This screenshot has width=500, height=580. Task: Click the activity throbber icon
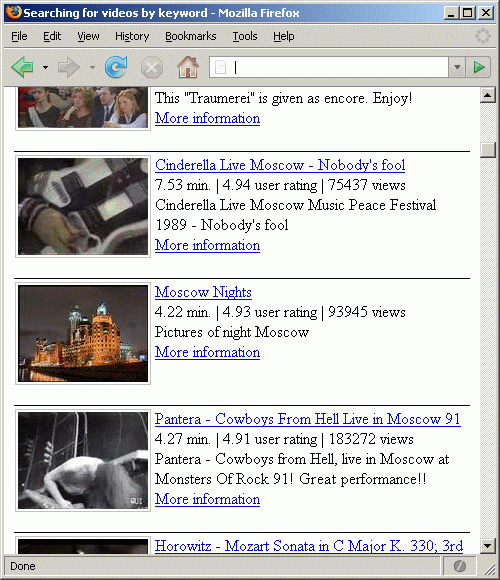tap(483, 36)
